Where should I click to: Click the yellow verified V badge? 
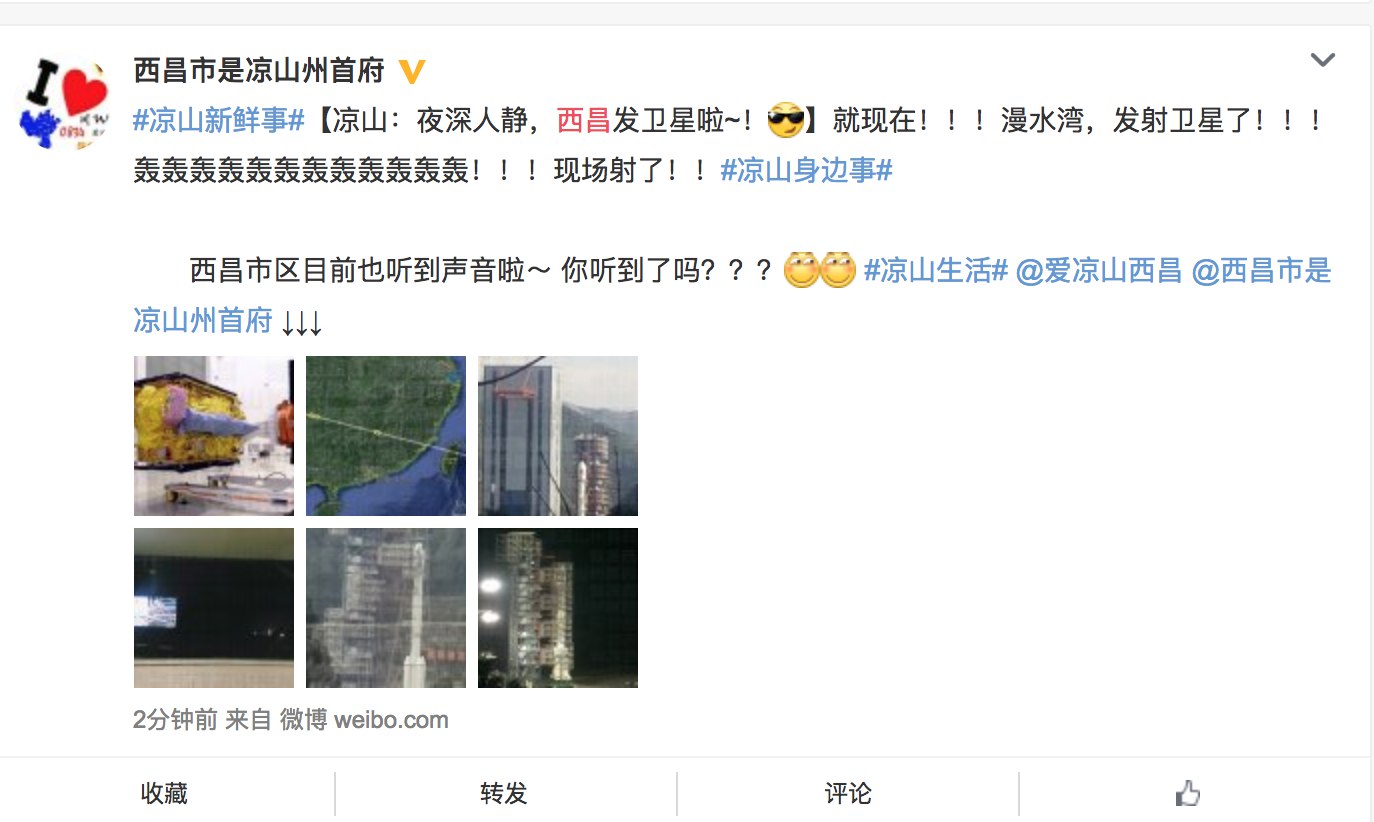click(x=412, y=72)
